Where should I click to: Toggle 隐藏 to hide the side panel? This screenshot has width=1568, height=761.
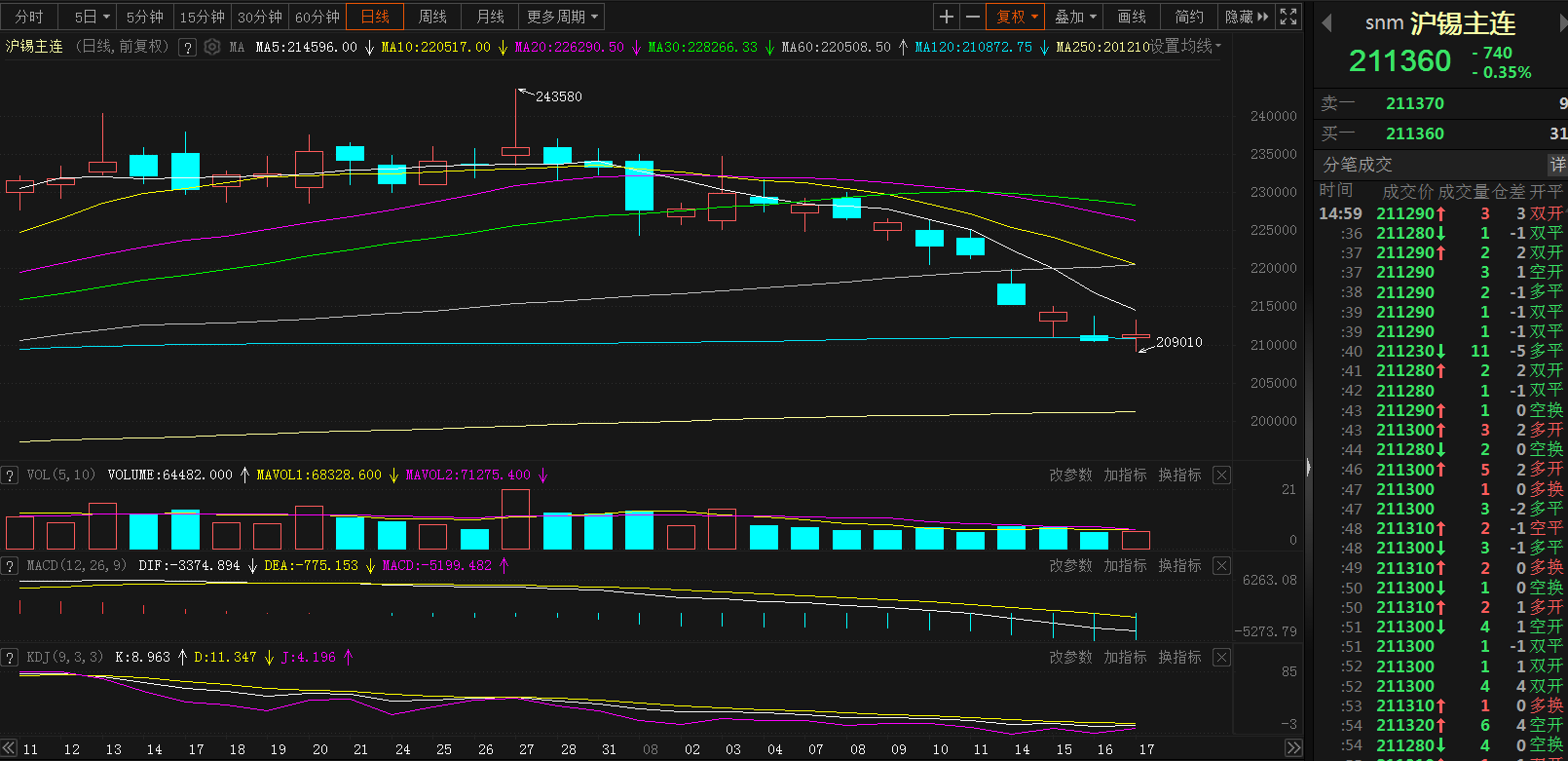click(x=1247, y=17)
